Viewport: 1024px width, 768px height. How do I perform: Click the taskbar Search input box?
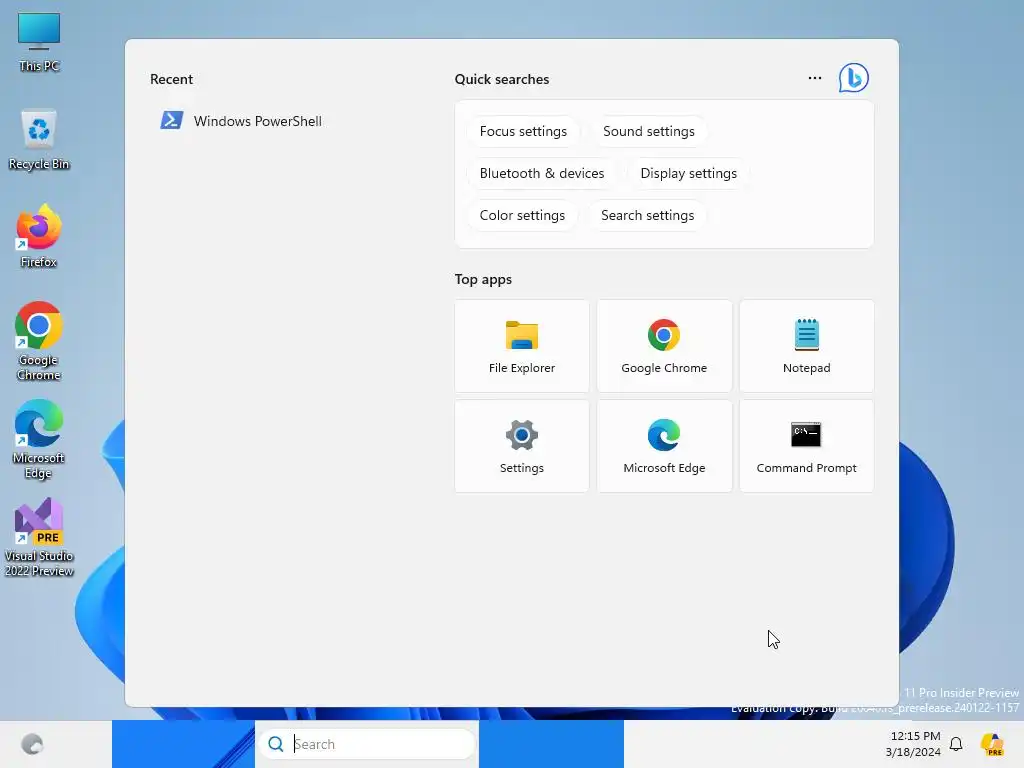(x=367, y=744)
